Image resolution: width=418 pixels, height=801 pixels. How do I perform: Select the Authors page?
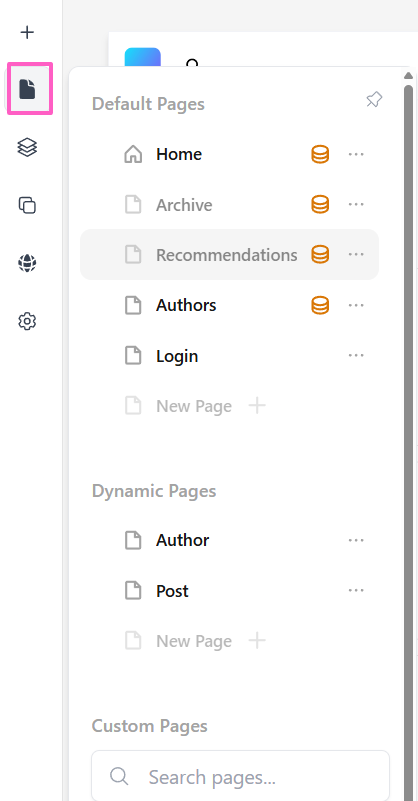click(x=186, y=305)
